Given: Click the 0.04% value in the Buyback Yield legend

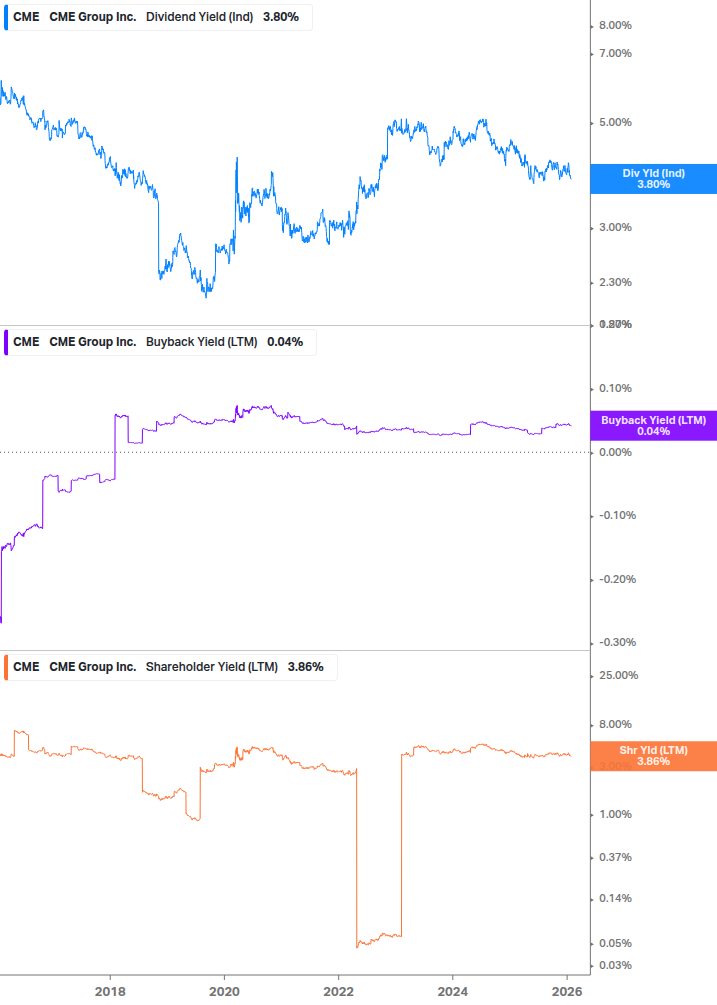Looking at the screenshot, I should point(285,341).
